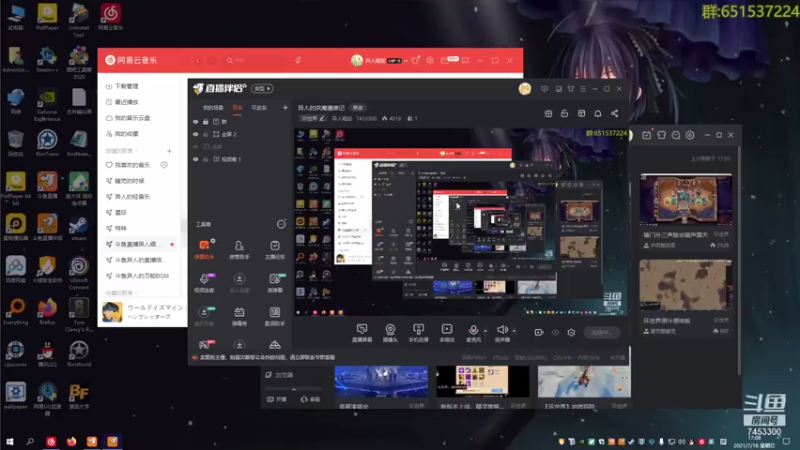Switch to 可改名 scene tab

click(x=259, y=108)
